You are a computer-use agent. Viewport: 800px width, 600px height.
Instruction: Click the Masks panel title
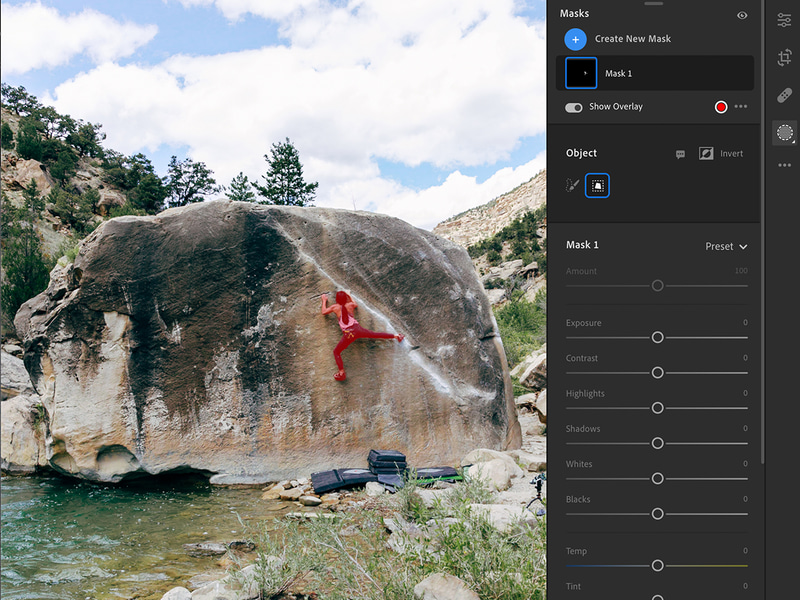click(x=574, y=14)
